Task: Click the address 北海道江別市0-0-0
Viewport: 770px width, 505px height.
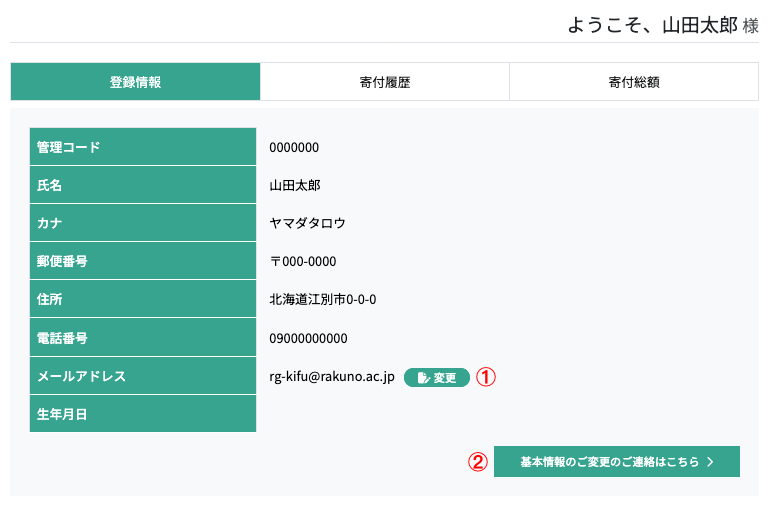Action: [x=323, y=299]
